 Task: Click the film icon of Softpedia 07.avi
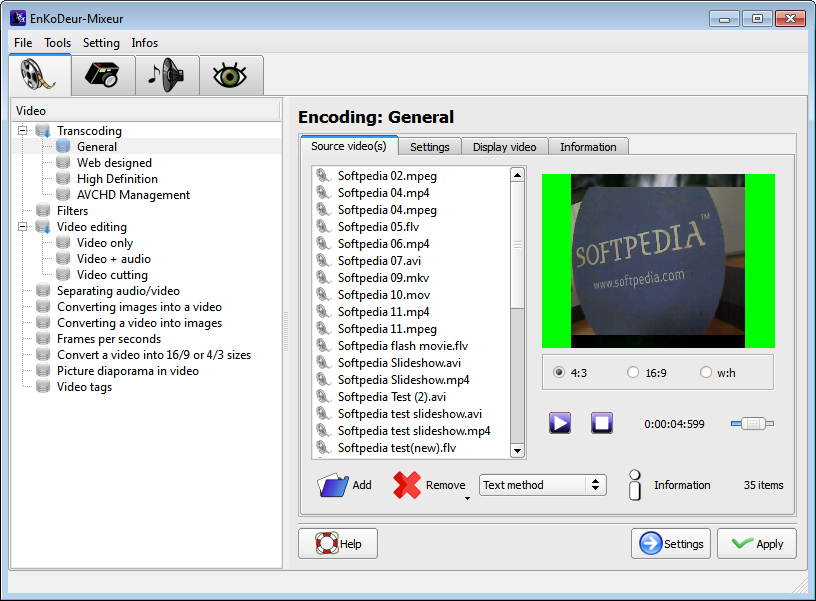324,261
